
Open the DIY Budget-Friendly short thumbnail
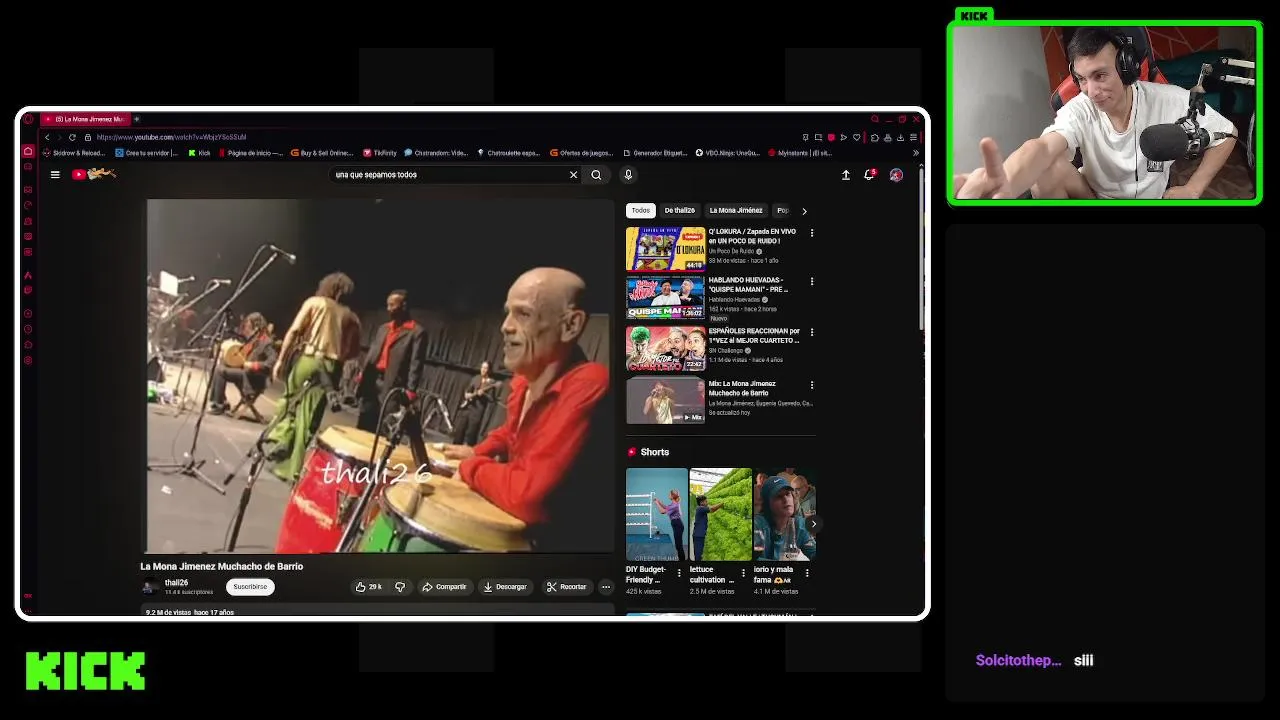657,514
